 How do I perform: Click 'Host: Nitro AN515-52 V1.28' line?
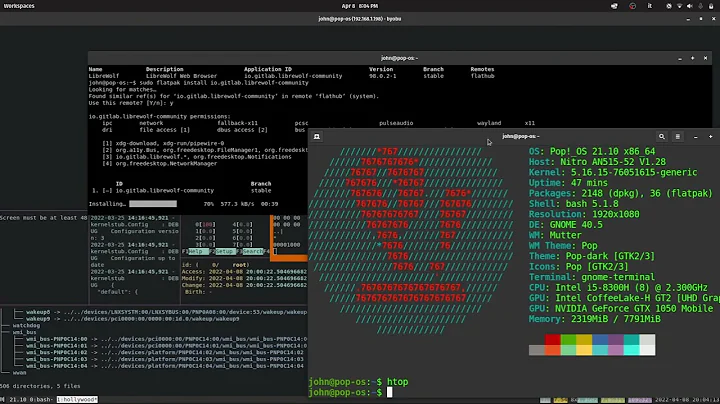pos(597,162)
